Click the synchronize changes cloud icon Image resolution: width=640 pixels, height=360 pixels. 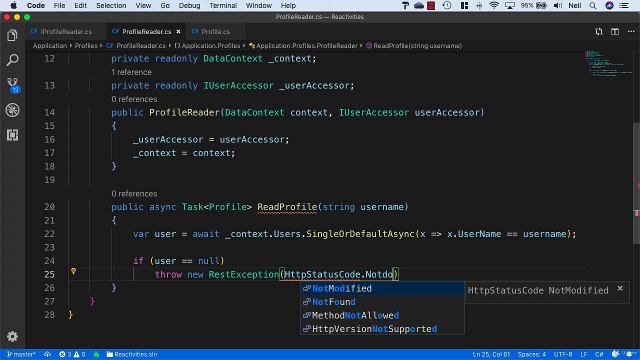pos(47,354)
